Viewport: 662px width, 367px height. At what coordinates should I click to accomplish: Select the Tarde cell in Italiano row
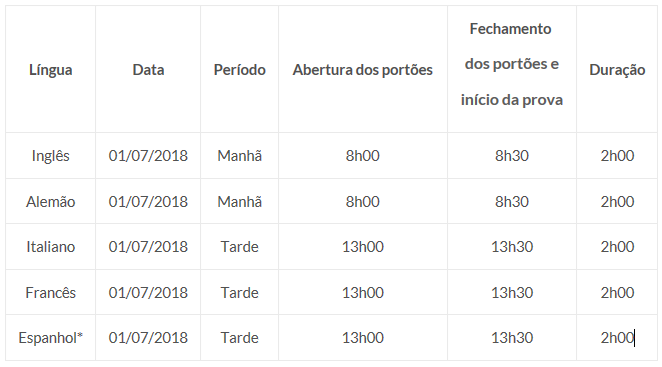(239, 247)
